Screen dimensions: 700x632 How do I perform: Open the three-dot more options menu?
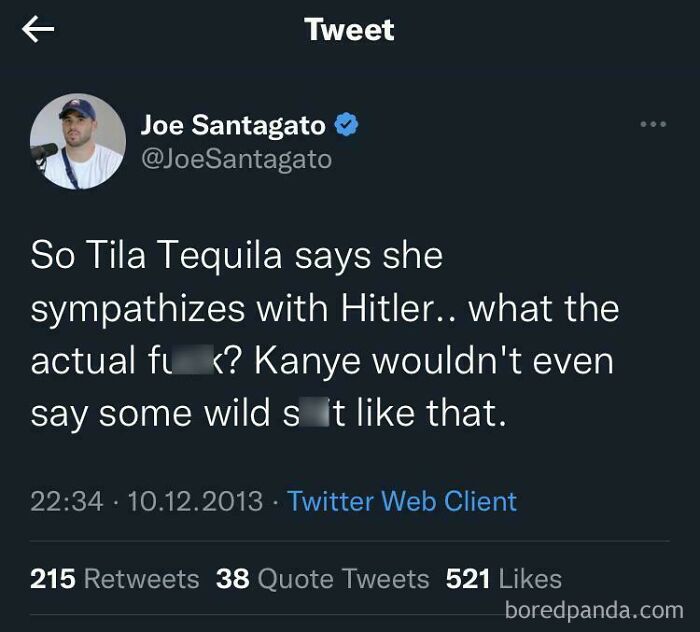coord(652,125)
